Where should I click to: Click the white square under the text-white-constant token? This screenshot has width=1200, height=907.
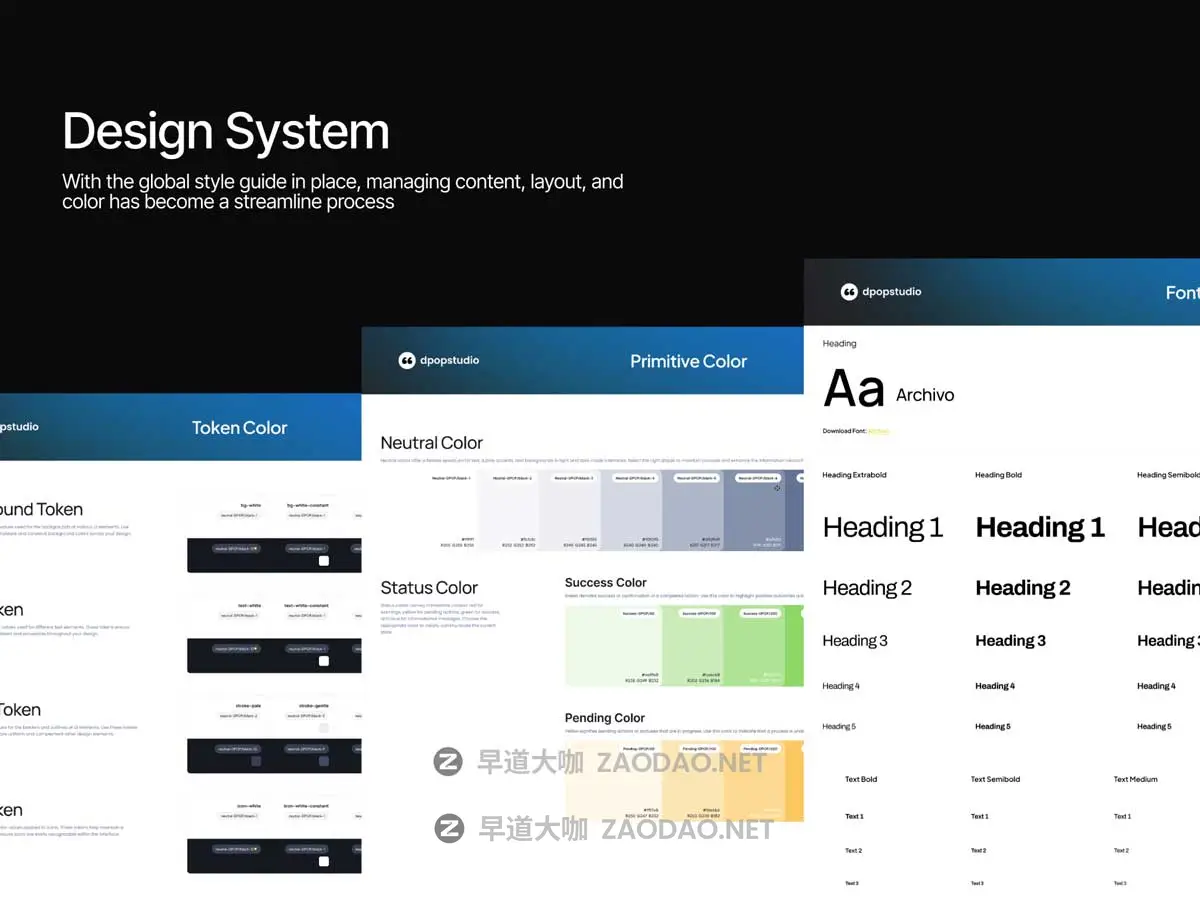click(x=323, y=661)
